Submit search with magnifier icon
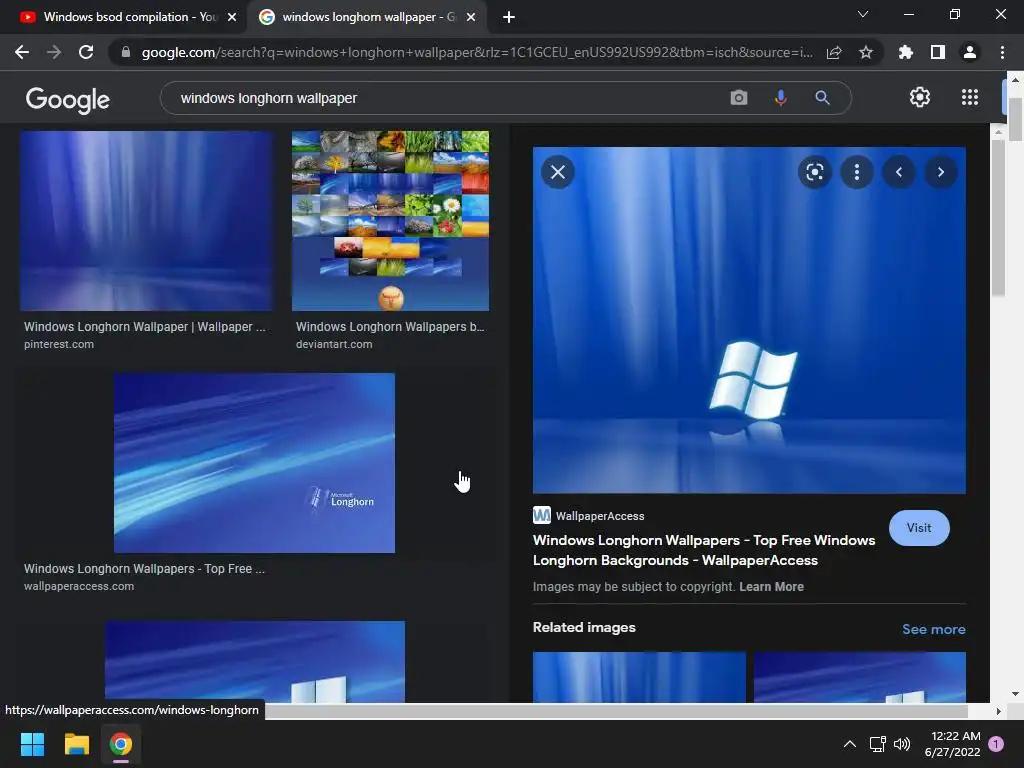This screenshot has width=1024, height=768. [822, 98]
